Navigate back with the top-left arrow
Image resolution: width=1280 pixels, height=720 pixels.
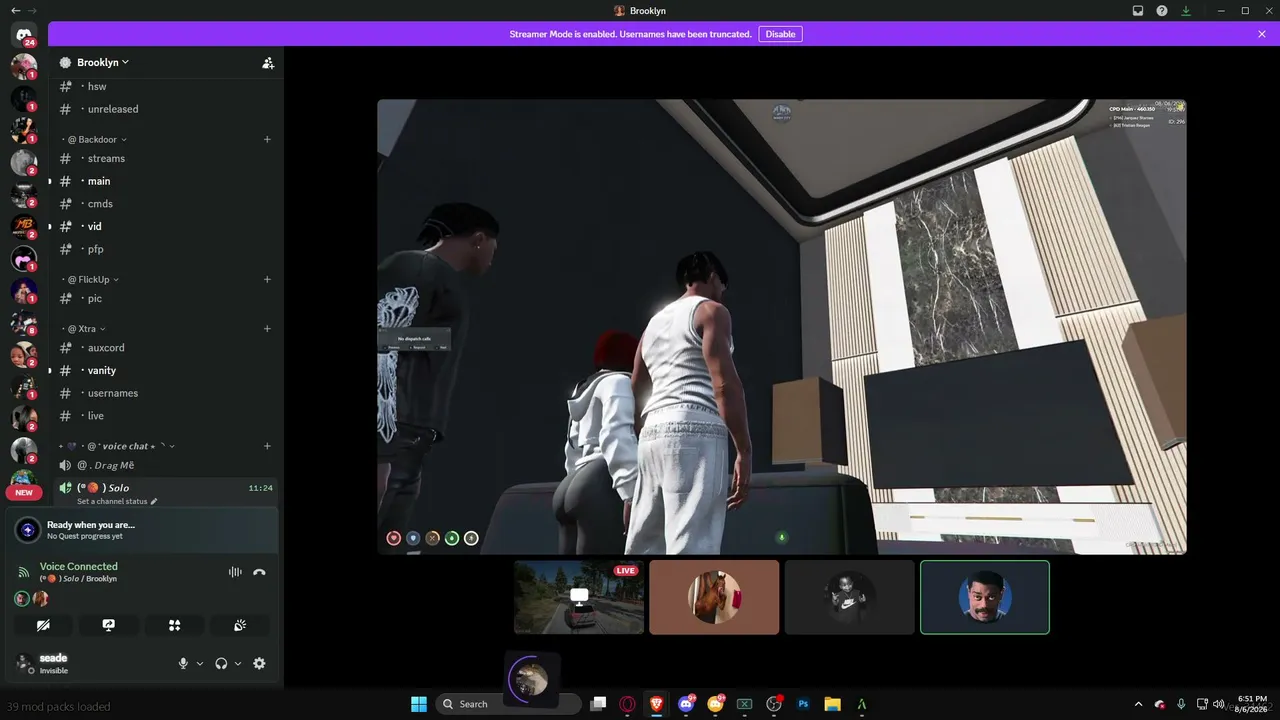pos(15,11)
